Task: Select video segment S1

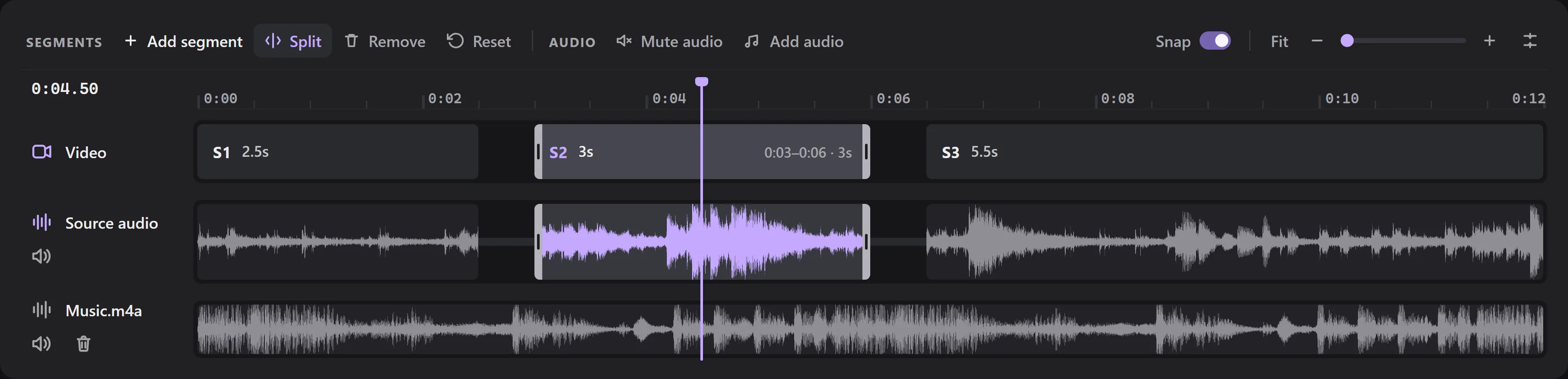Action: coord(337,152)
